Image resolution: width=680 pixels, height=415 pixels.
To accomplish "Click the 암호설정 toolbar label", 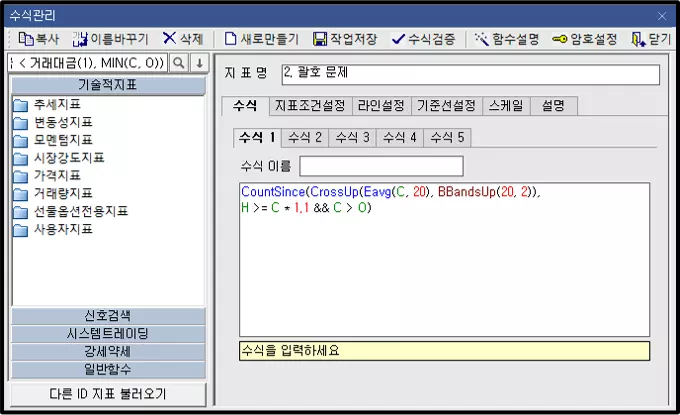I will coord(594,39).
